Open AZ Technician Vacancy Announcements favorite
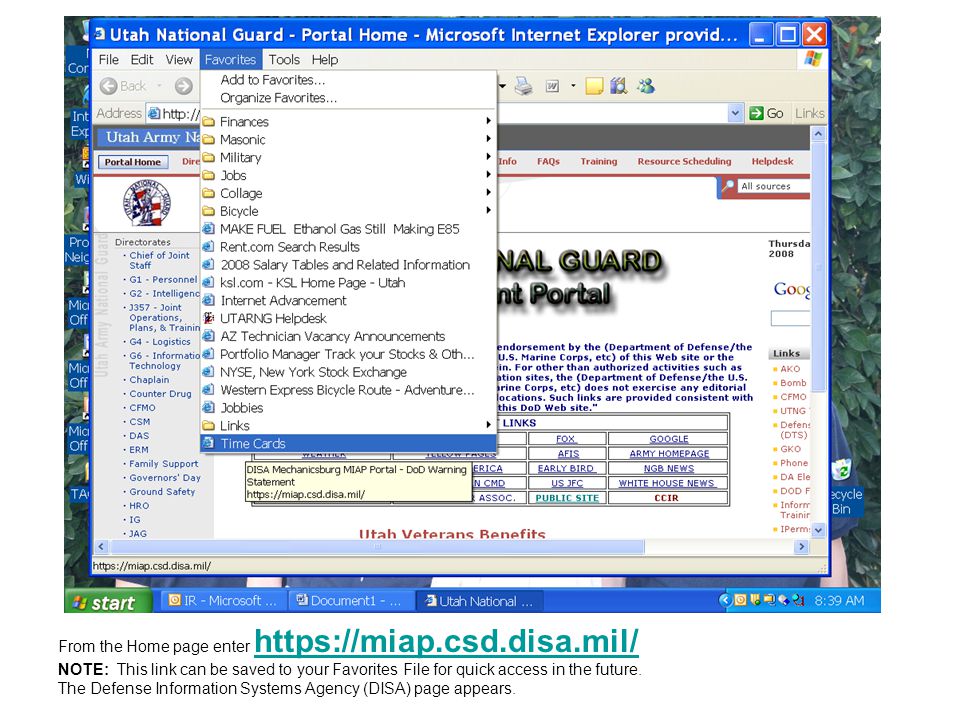The height and width of the screenshot is (720, 960). pos(348,336)
